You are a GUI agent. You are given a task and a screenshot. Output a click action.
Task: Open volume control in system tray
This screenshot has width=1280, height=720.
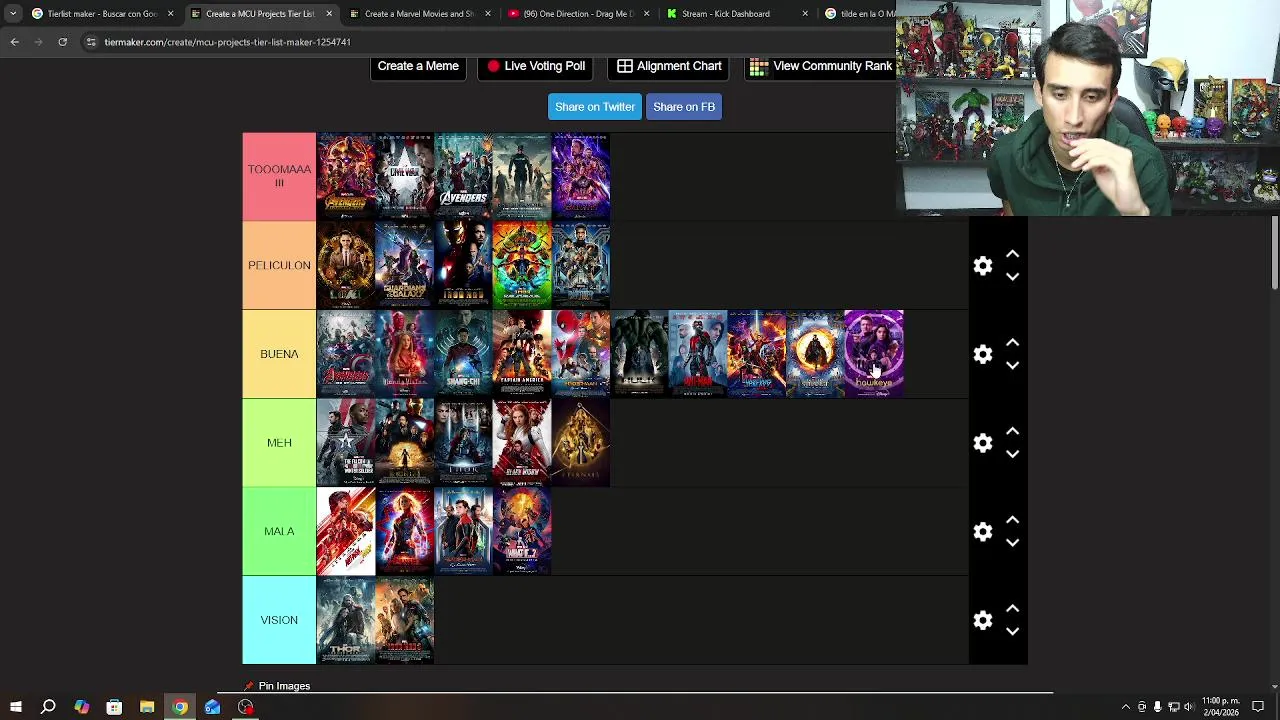(x=1189, y=707)
